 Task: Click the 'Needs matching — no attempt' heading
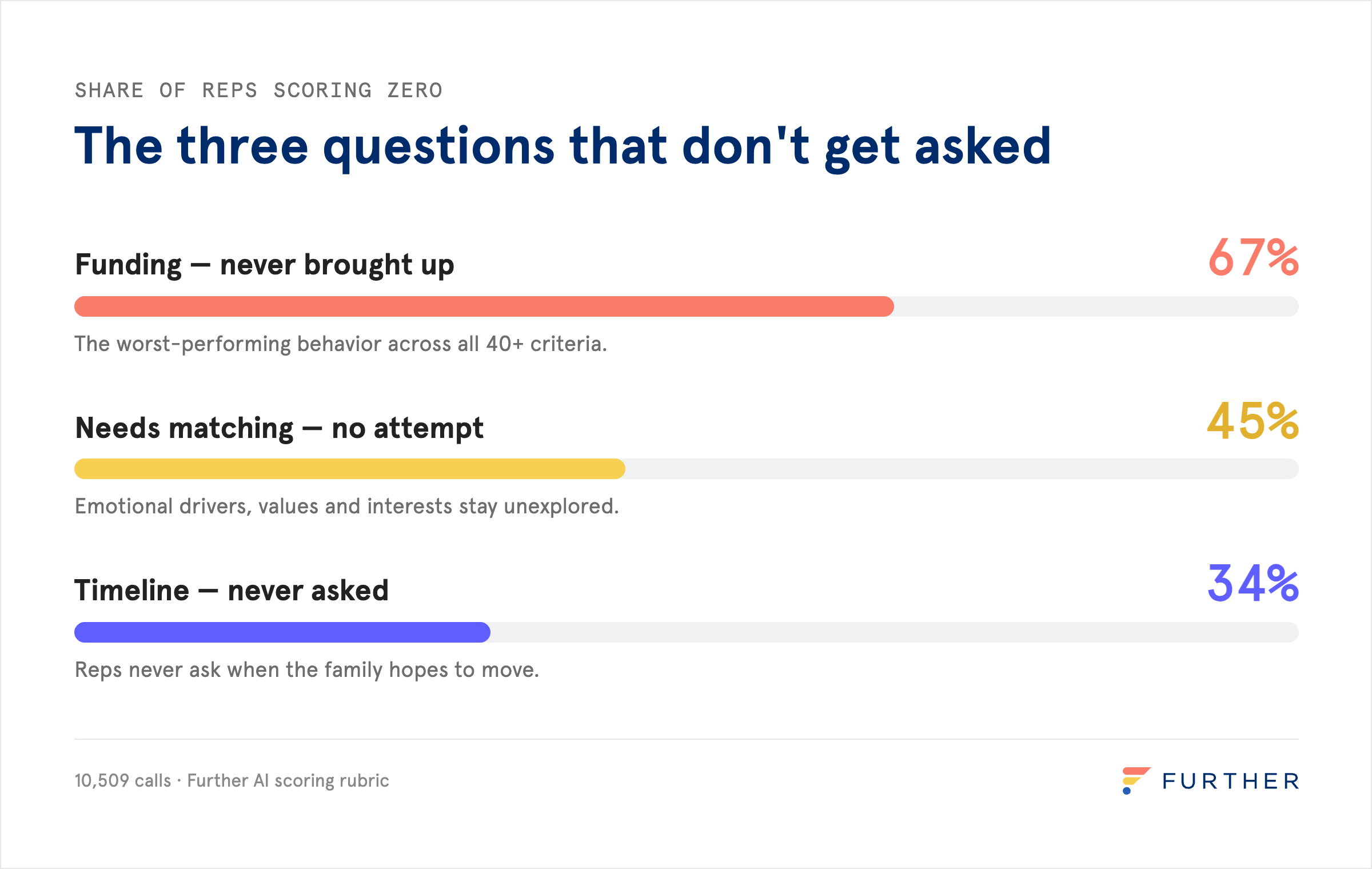(x=279, y=428)
